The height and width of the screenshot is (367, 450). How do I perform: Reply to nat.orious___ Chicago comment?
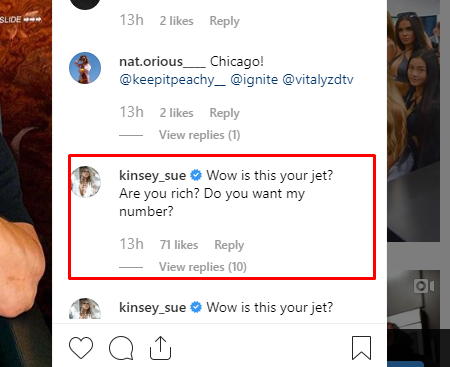[224, 113]
